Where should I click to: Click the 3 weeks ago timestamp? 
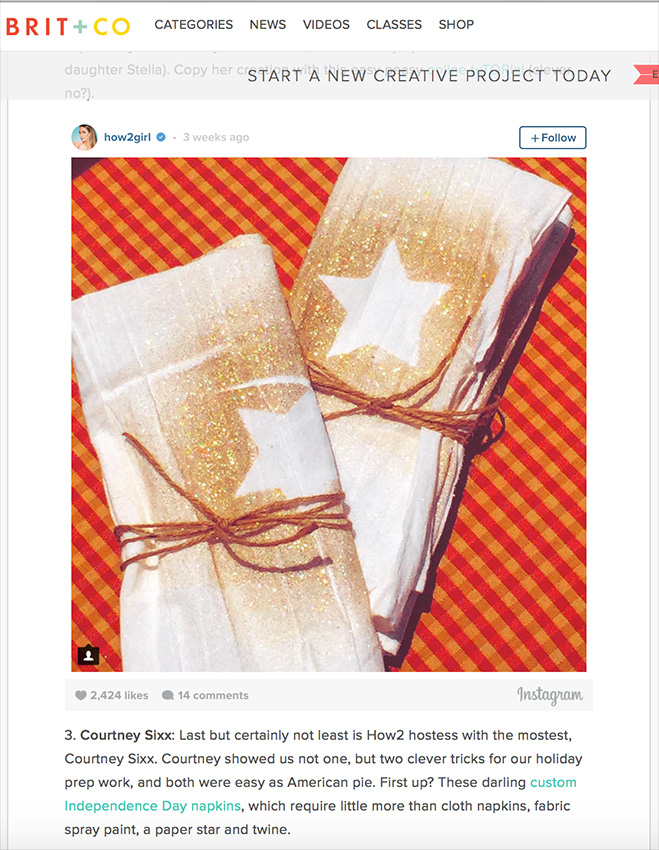[x=216, y=137]
